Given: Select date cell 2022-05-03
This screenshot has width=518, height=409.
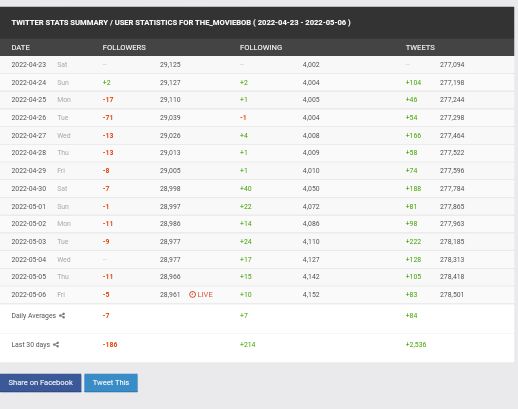Looking at the screenshot, I should coord(29,242).
